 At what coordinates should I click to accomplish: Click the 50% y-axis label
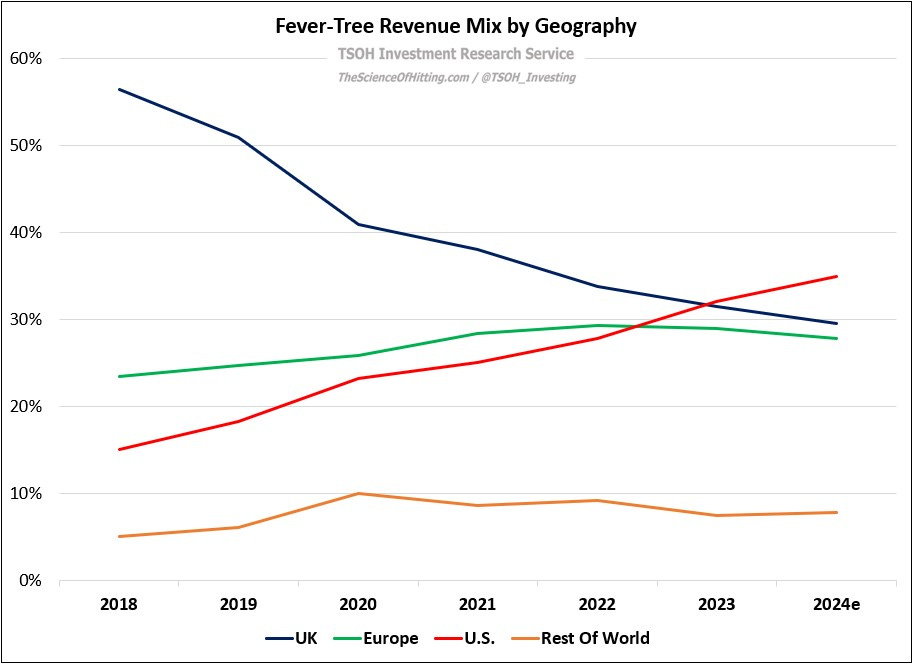pos(26,146)
